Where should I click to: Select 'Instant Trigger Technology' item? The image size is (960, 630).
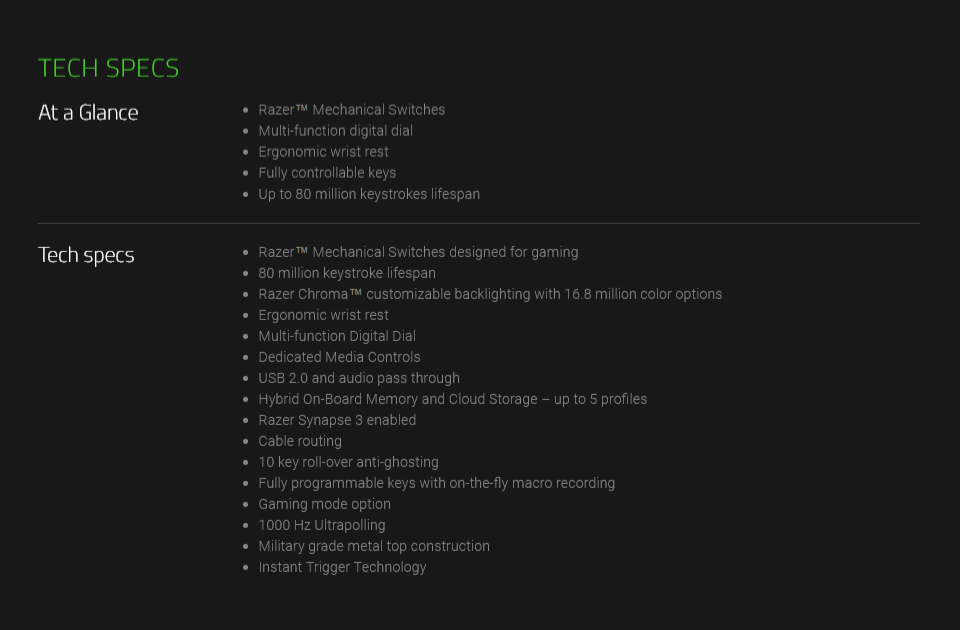tap(342, 568)
